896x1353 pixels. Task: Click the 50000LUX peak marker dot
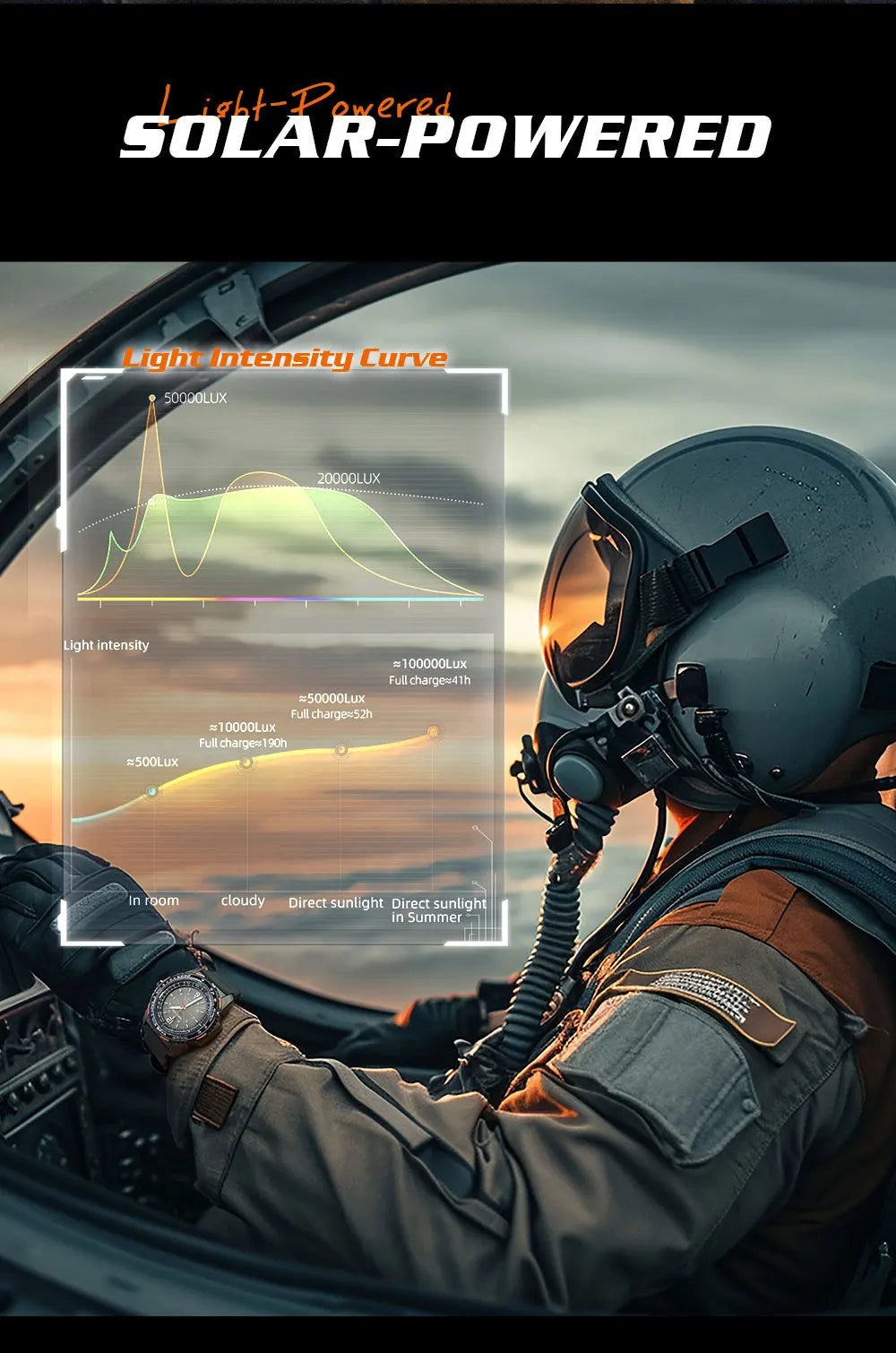pos(152,398)
